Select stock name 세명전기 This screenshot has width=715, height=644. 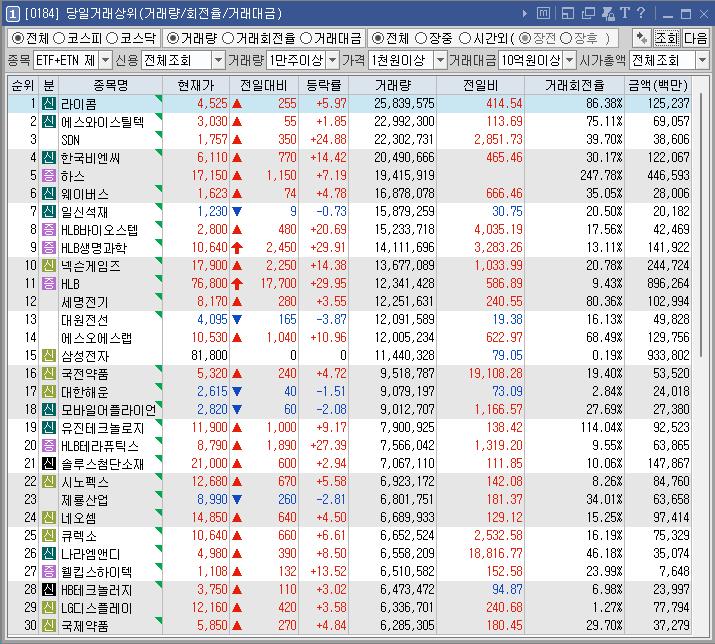tap(84, 301)
